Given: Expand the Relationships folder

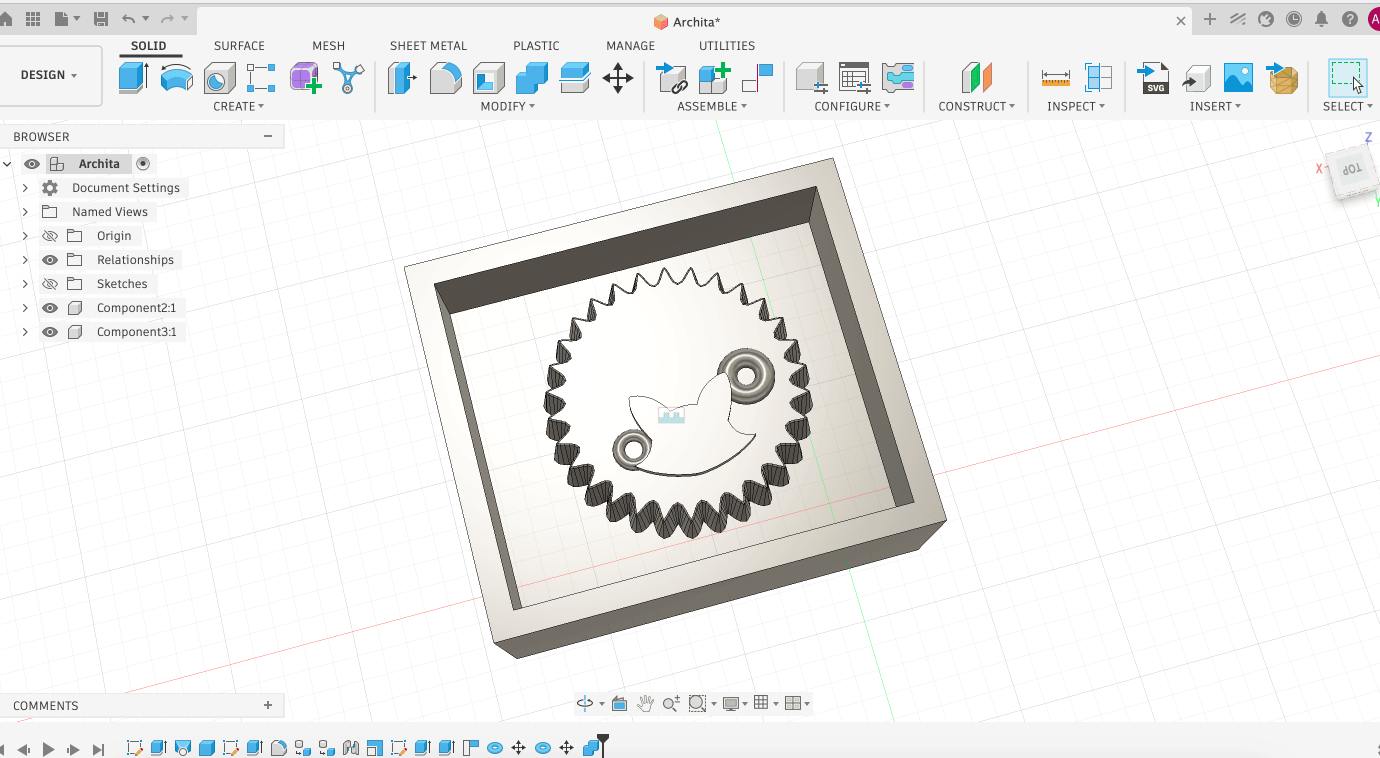Looking at the screenshot, I should pos(25,260).
